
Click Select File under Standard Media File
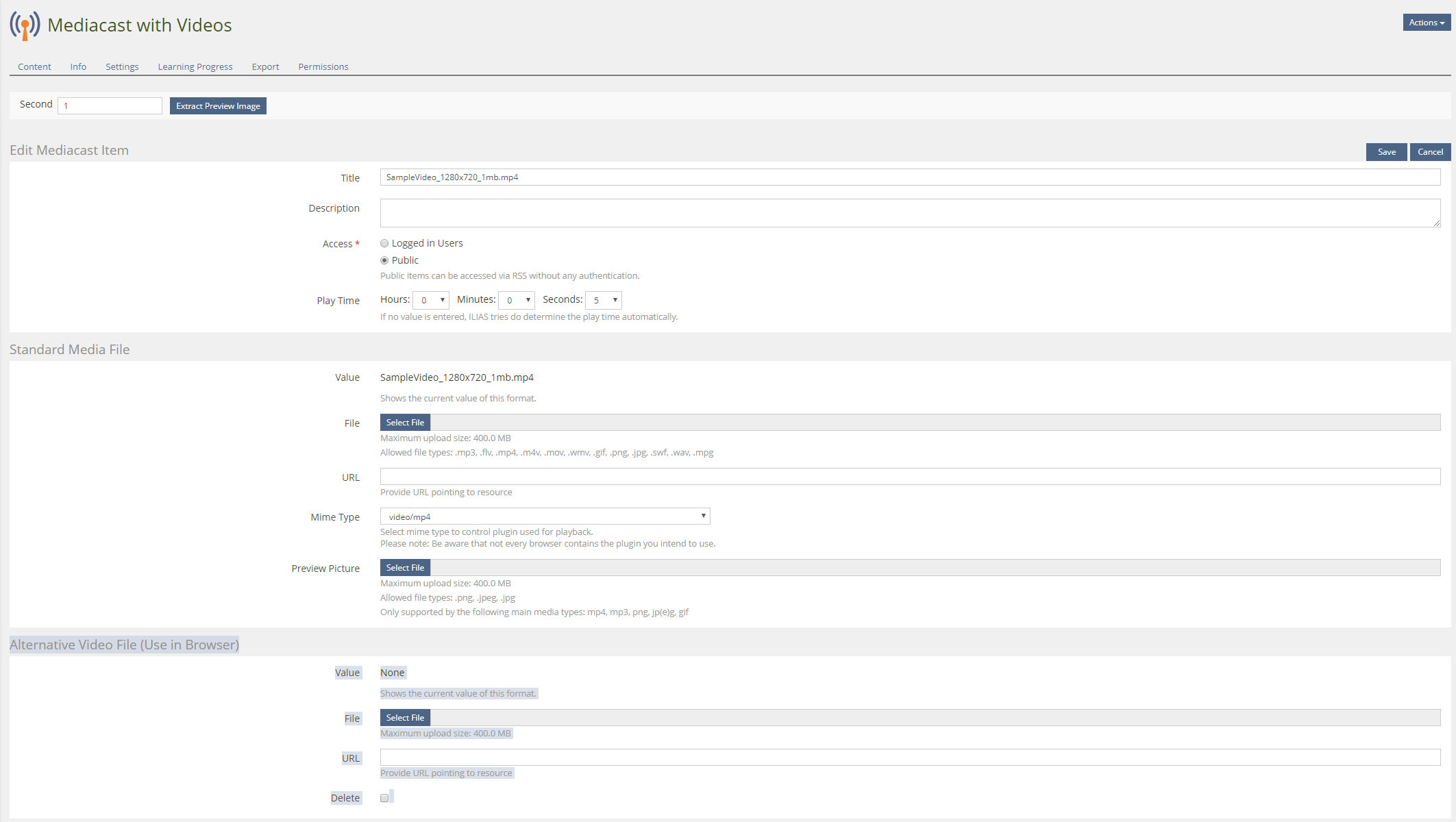(405, 423)
